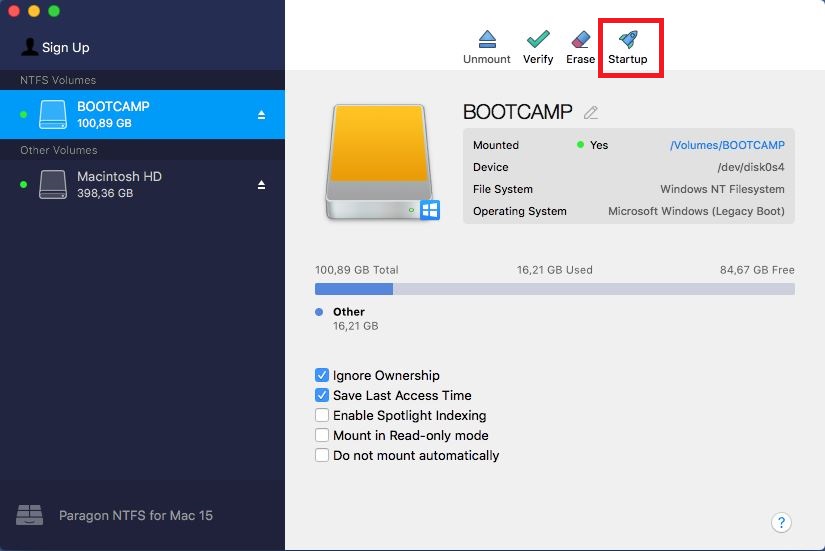Check Mount in Read-only mode
This screenshot has height=551, width=825.
click(322, 435)
